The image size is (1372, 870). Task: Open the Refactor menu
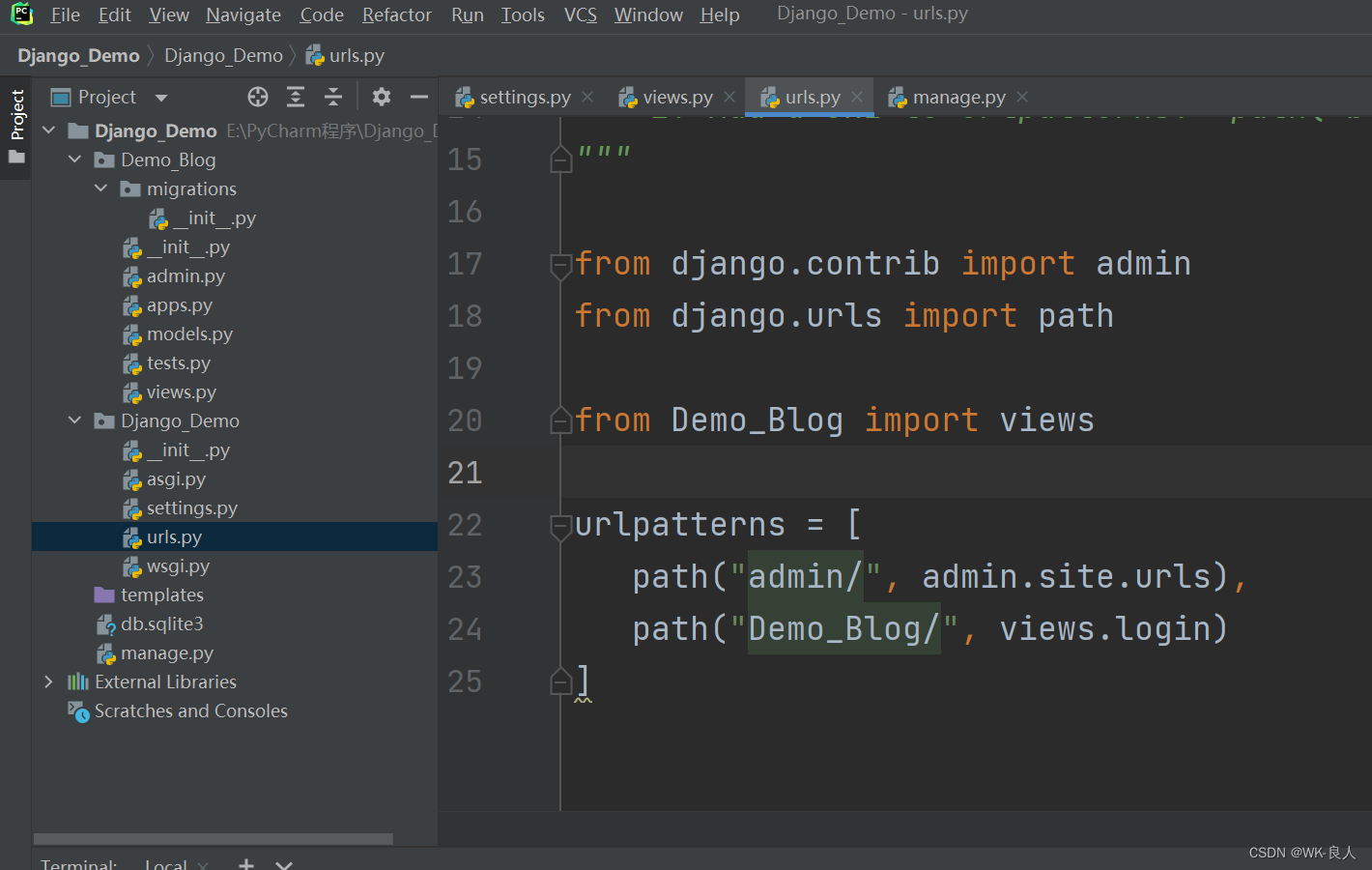(397, 14)
